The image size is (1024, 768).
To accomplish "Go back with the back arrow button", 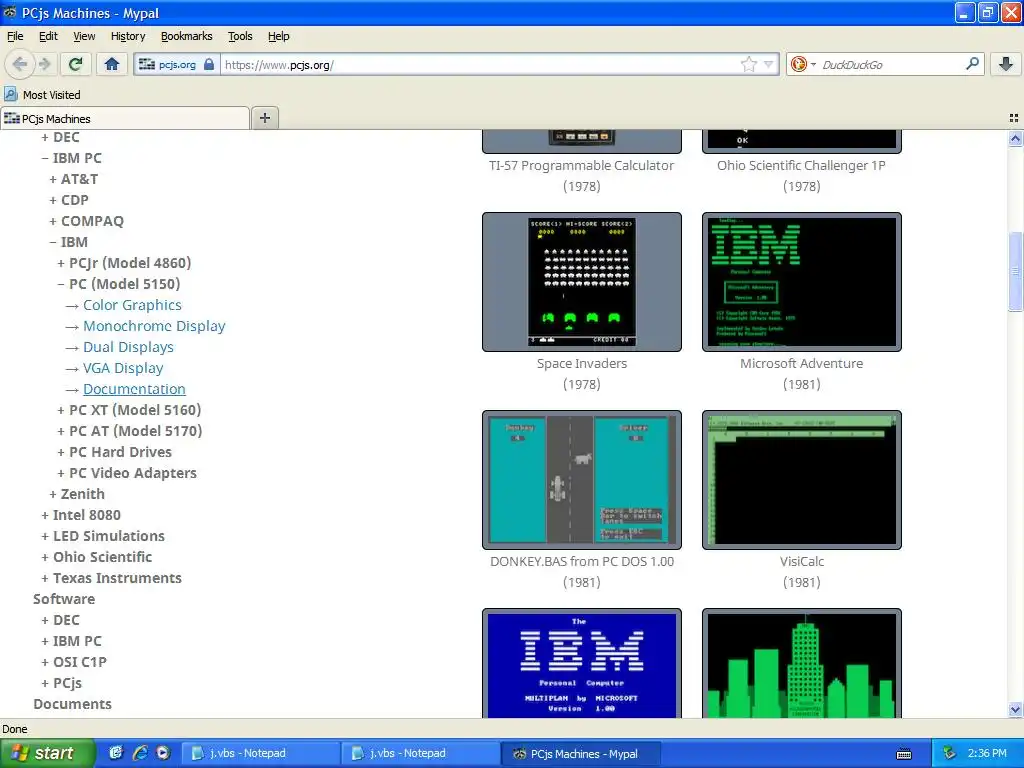I will tap(20, 64).
